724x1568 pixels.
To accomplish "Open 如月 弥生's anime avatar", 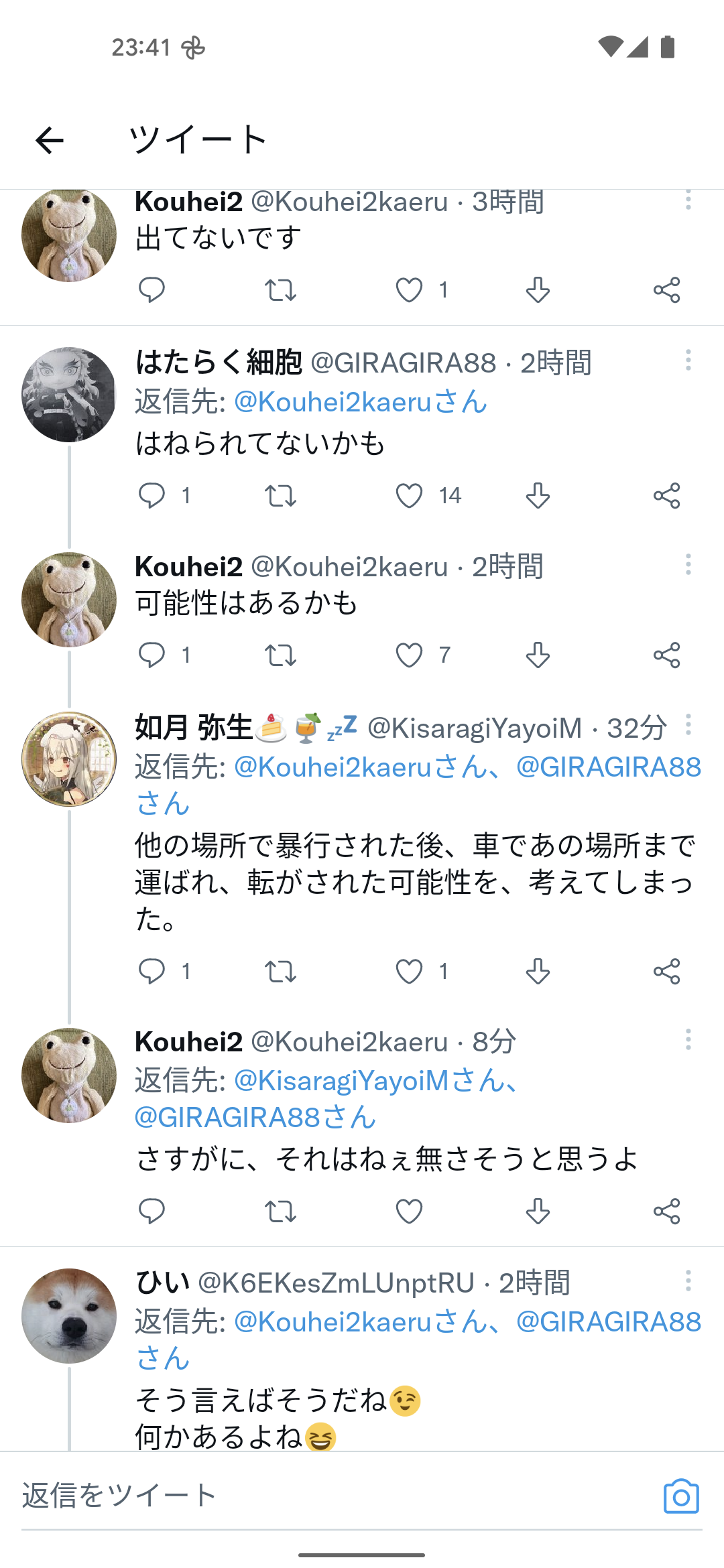I will tap(69, 759).
